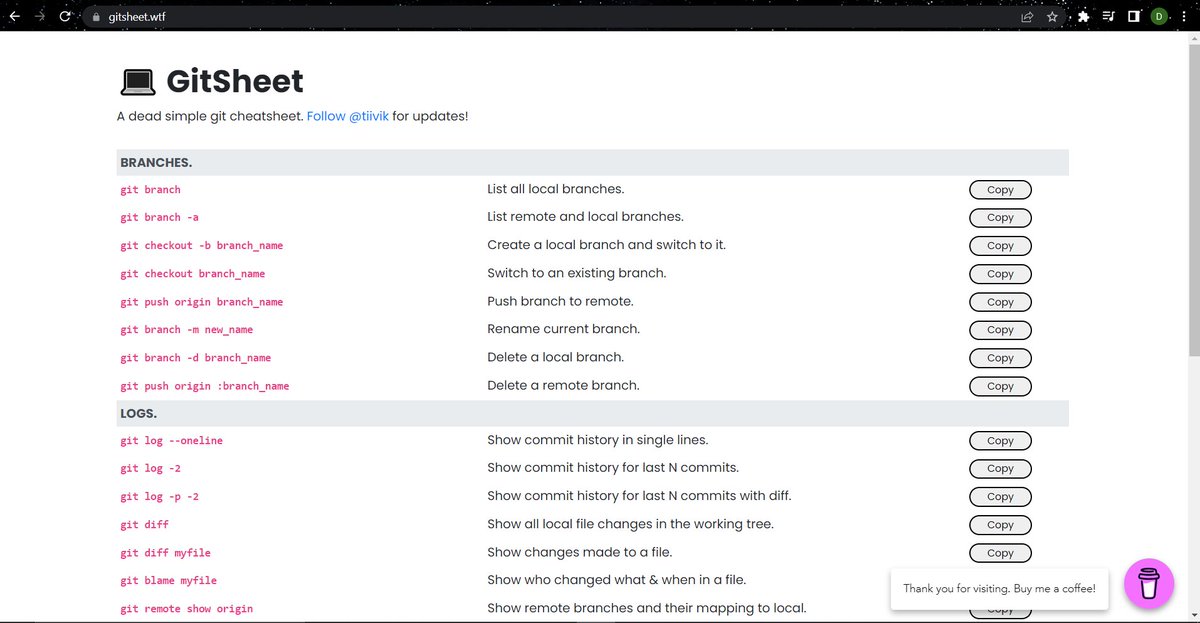
Task: Click the Thank you for visiting coffee message
Action: 999,589
